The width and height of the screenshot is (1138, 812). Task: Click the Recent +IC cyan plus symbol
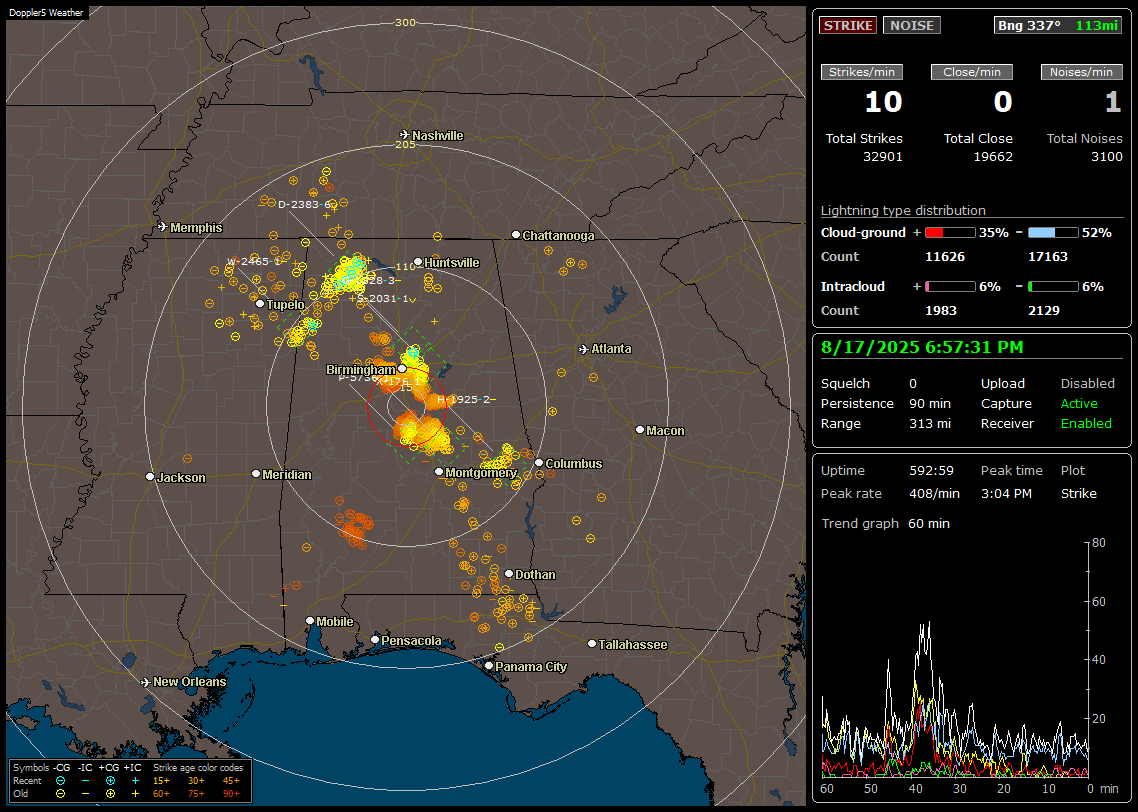coord(135,781)
